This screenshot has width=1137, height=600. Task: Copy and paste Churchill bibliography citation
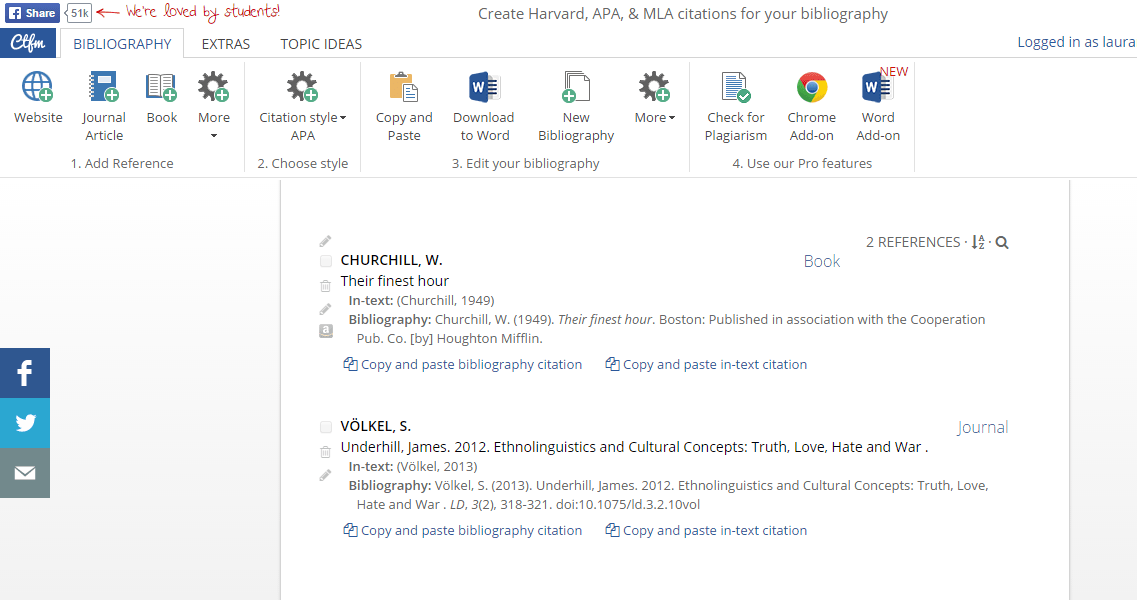(x=463, y=365)
